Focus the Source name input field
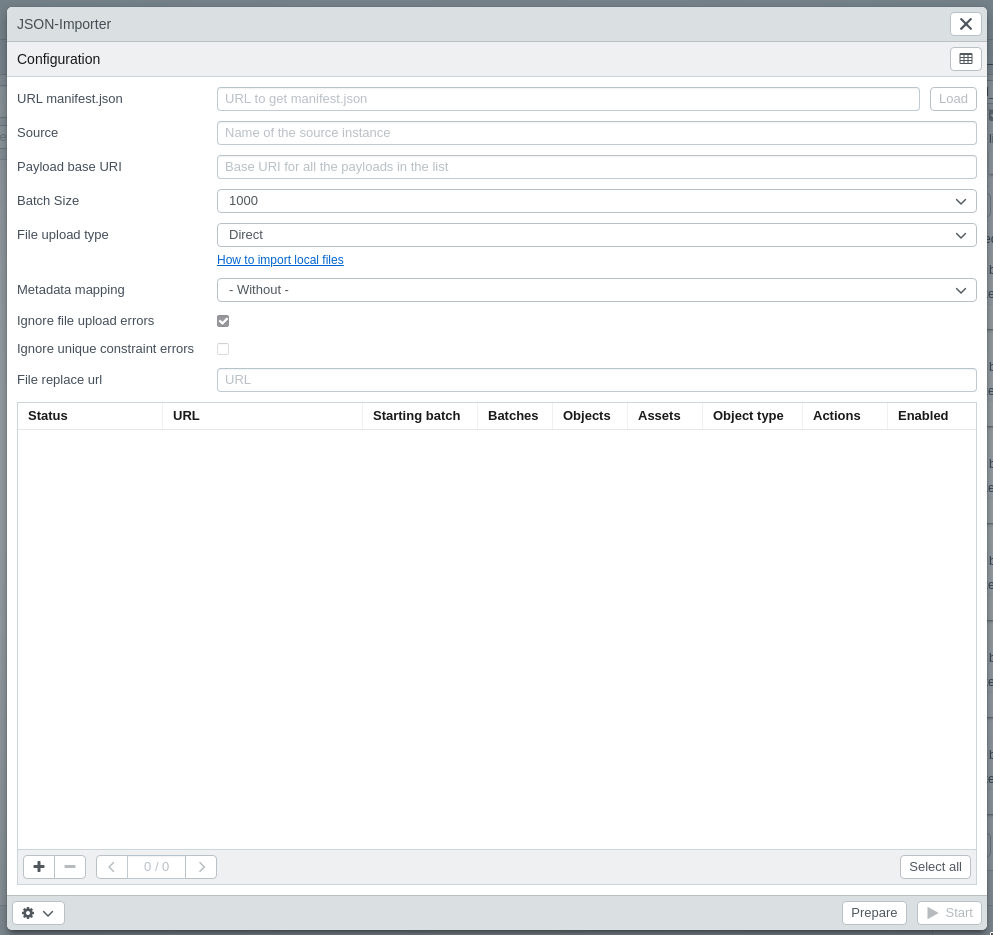 coord(597,133)
